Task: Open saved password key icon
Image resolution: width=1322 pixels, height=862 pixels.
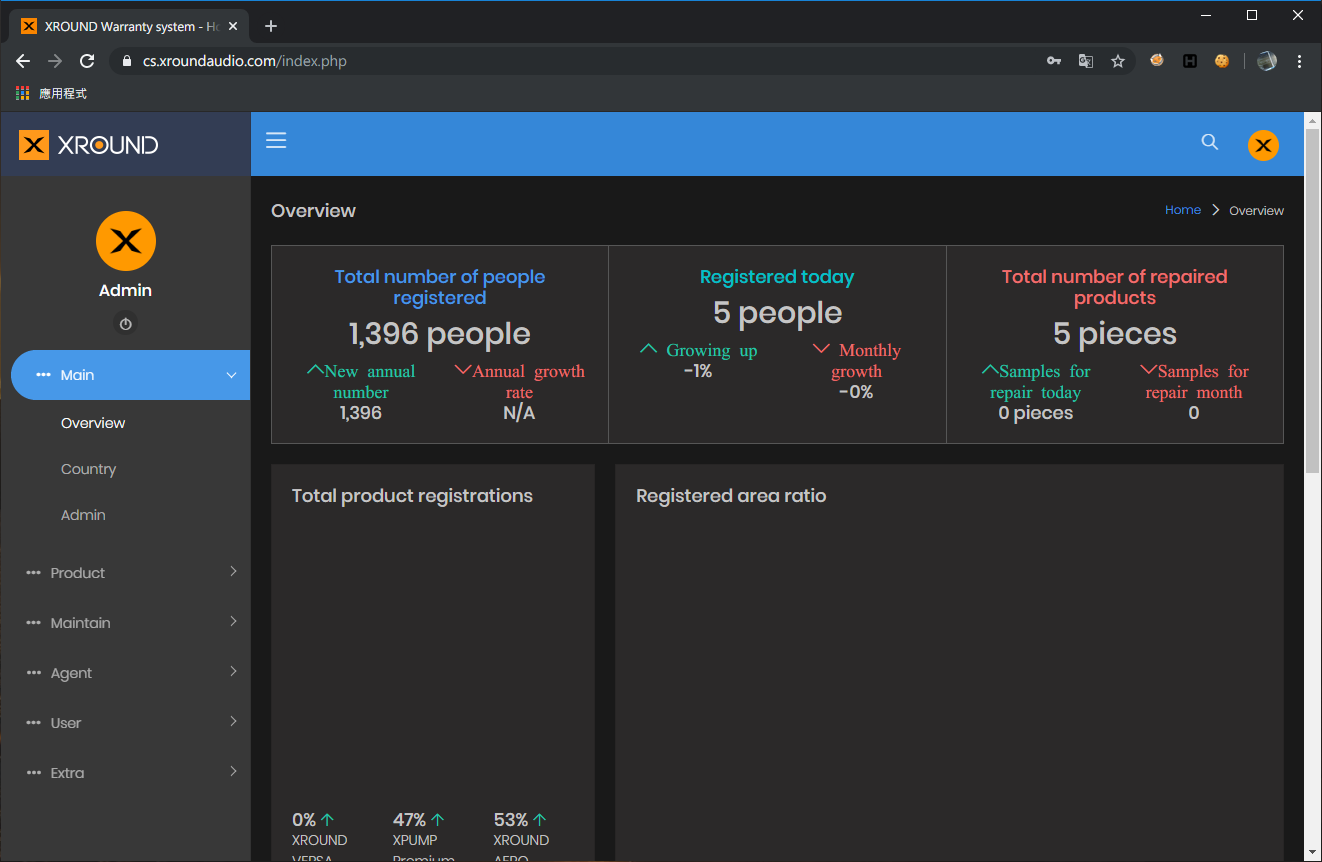Action: pyautogui.click(x=1054, y=61)
